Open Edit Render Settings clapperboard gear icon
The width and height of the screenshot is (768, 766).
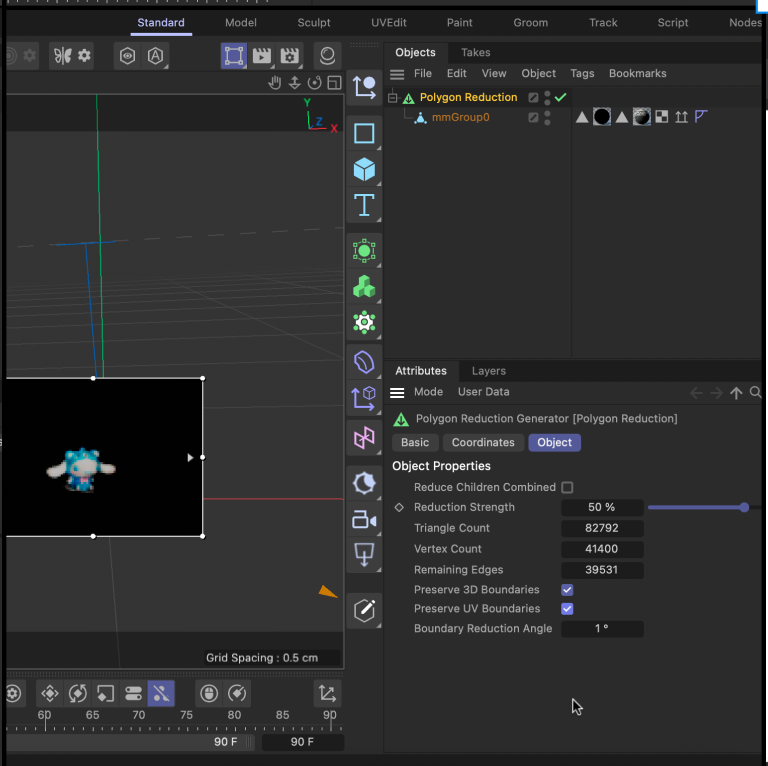(291, 56)
